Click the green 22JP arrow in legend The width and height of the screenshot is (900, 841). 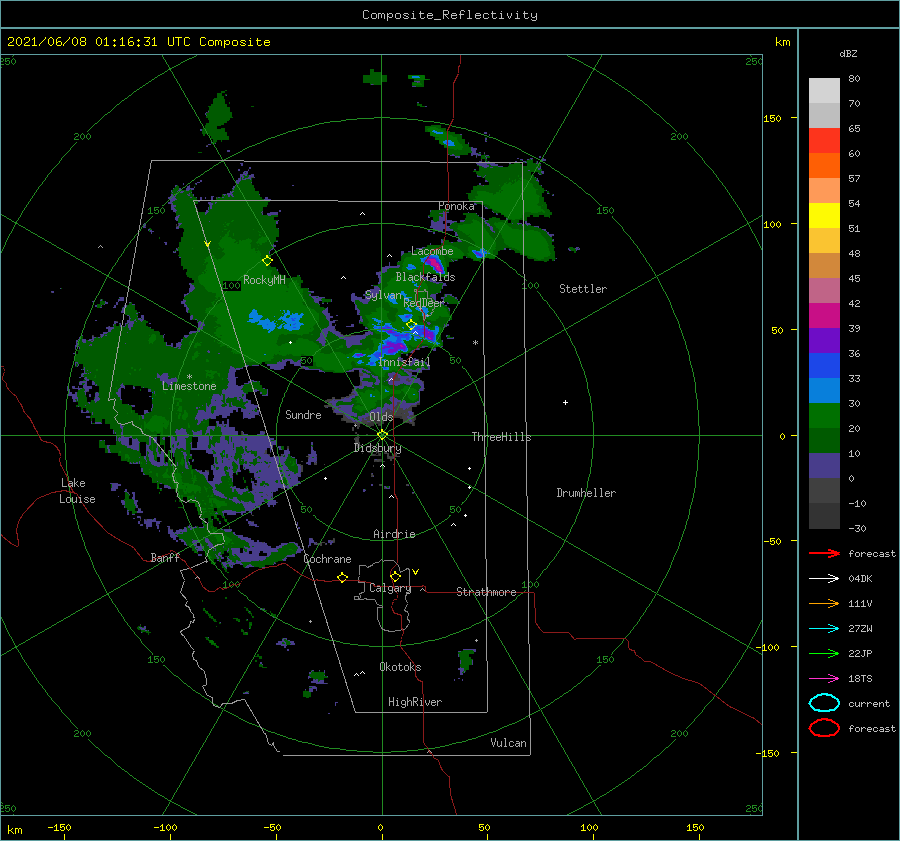824,653
